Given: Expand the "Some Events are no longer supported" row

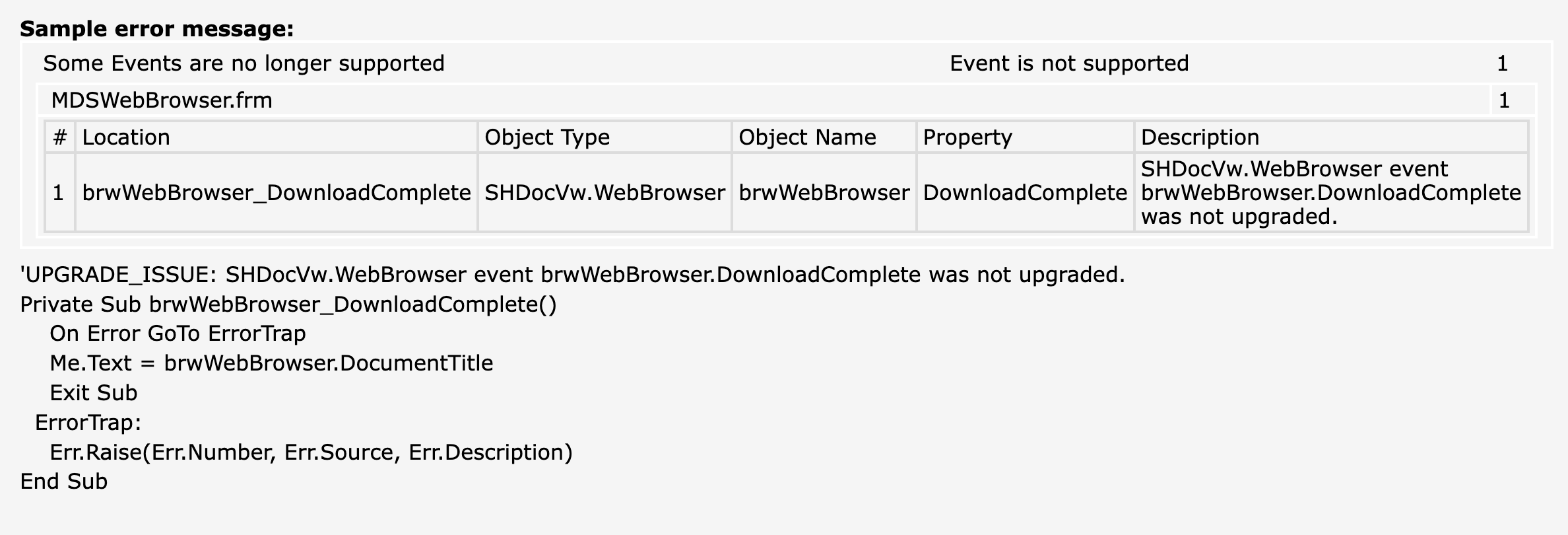Looking at the screenshot, I should pos(244,63).
